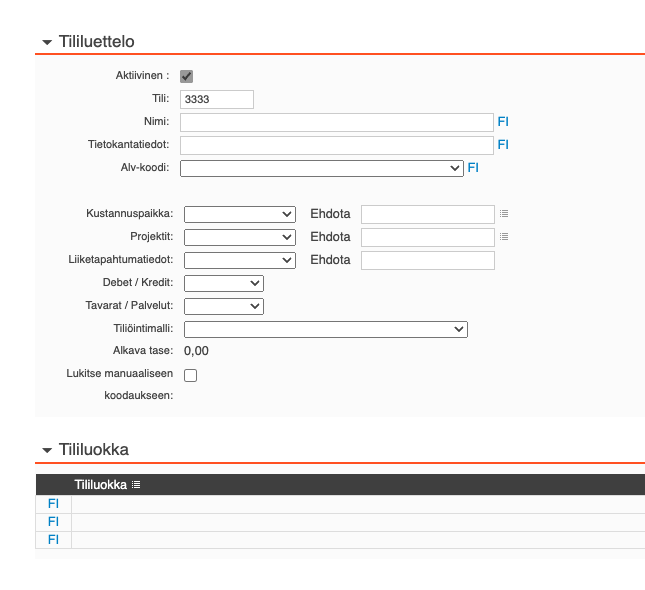The width and height of the screenshot is (645, 590).
Task: Open the Alv-koodi dropdown
Action: 321,168
